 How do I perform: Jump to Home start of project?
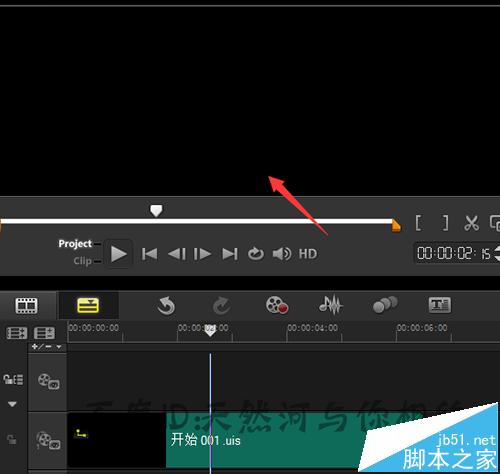click(149, 254)
